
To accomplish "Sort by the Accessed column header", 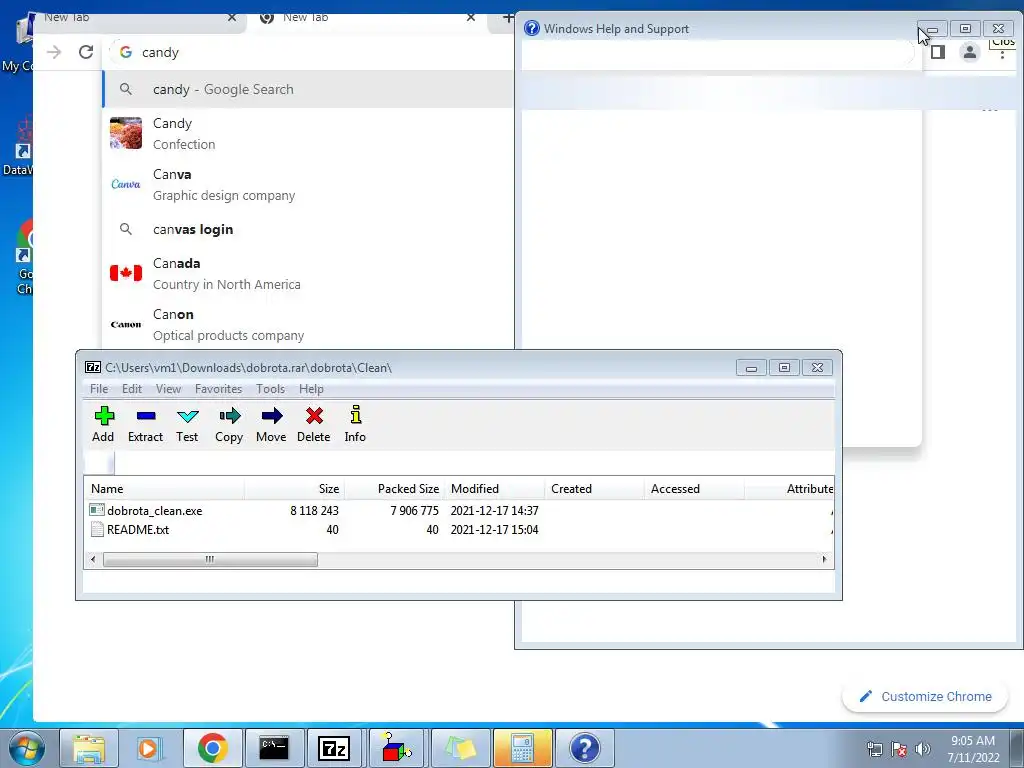I will 694,488.
